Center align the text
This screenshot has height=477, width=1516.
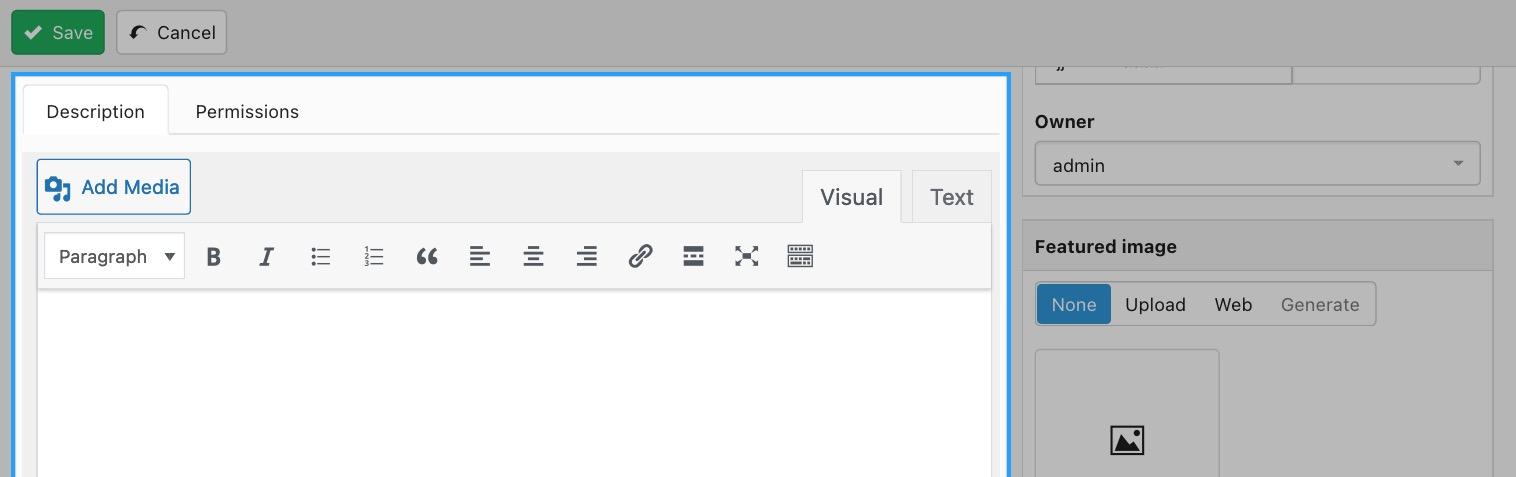pyautogui.click(x=534, y=257)
